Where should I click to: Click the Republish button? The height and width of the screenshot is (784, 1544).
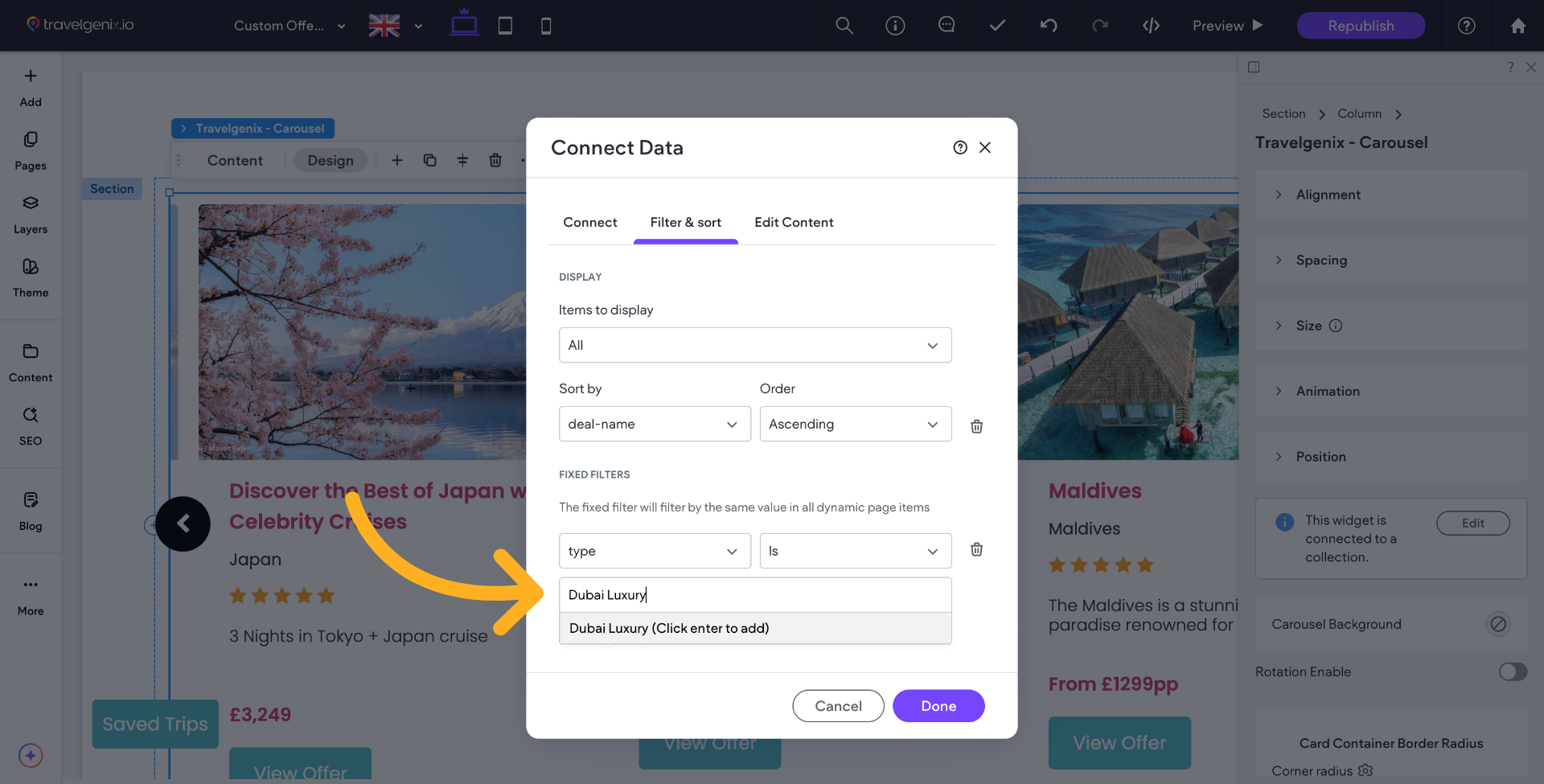[x=1361, y=26]
